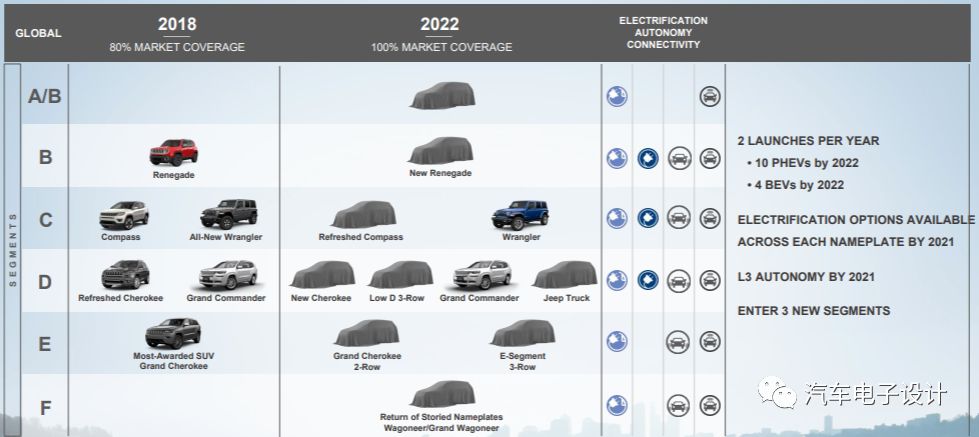Click the white Compass vehicle image
The width and height of the screenshot is (979, 437).
[124, 215]
